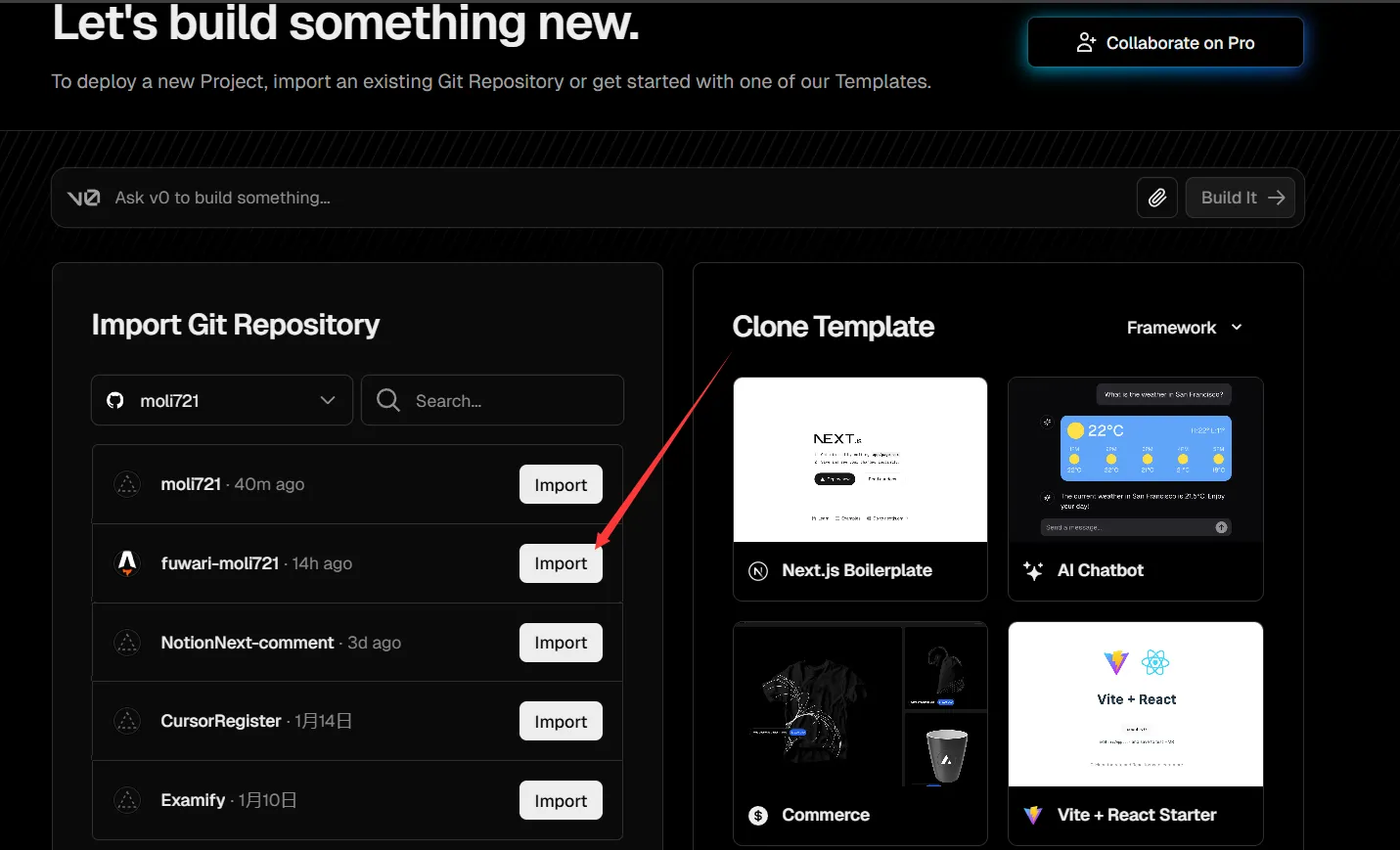Click the GitHub icon beside moli721
The width and height of the screenshot is (1400, 850).
point(115,400)
